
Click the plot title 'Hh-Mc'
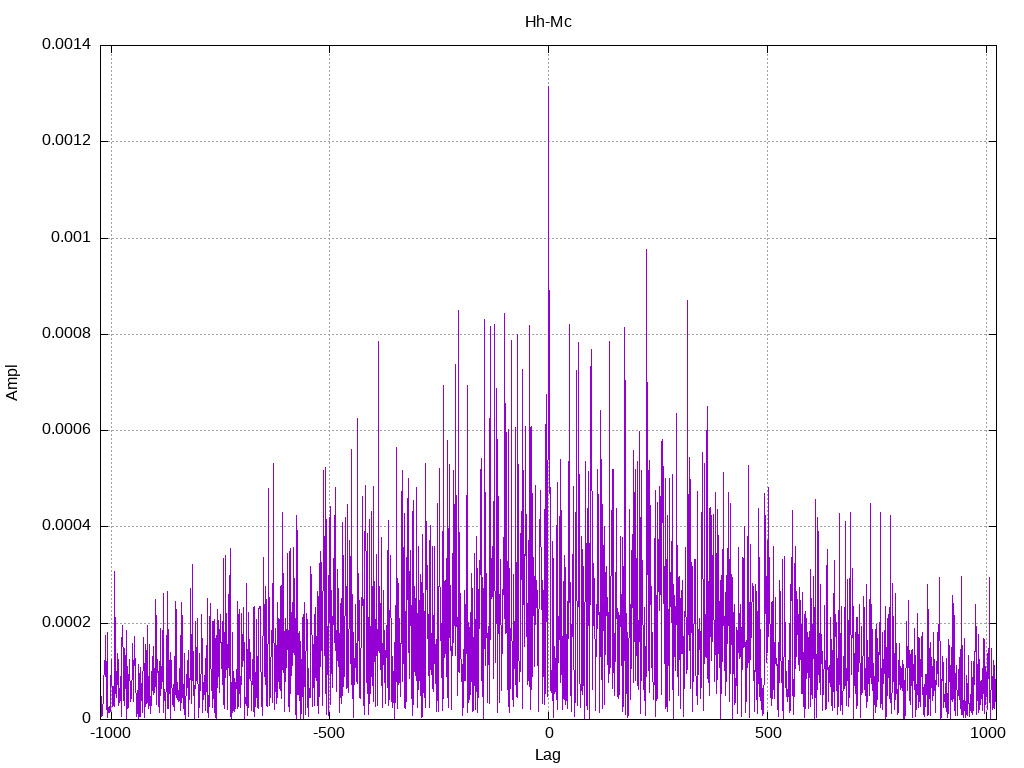click(548, 22)
